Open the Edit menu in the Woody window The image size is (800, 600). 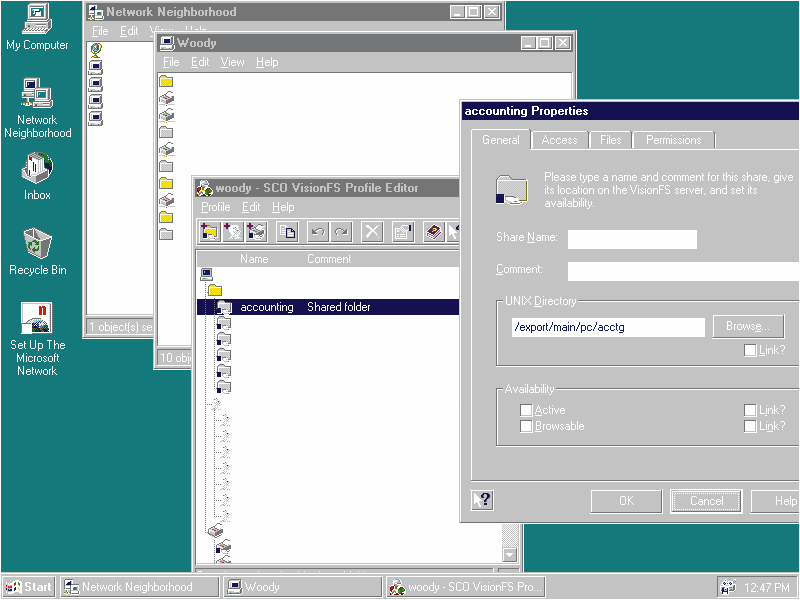(x=200, y=62)
